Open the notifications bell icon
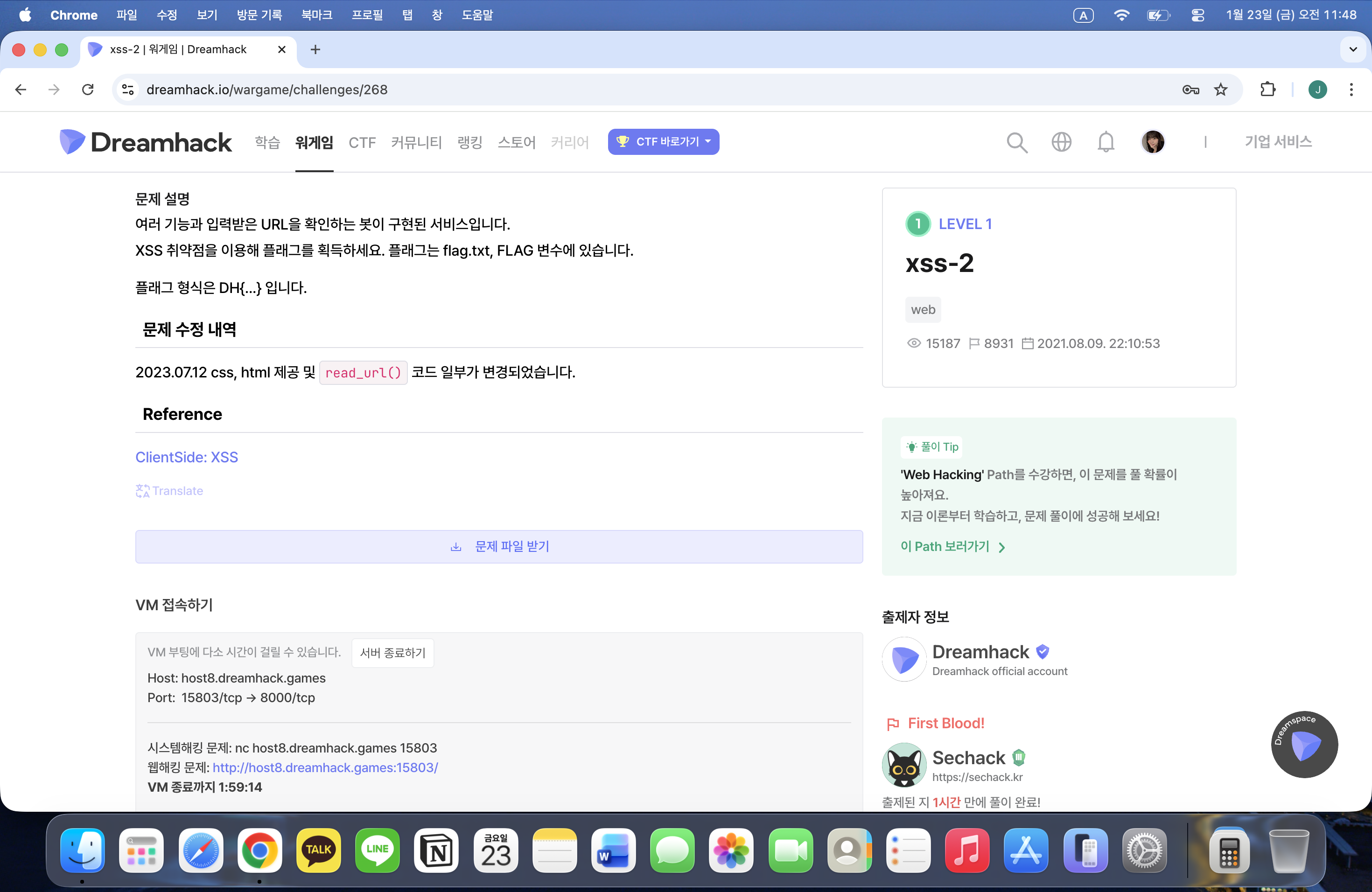Image resolution: width=1372 pixels, height=892 pixels. tap(1105, 142)
